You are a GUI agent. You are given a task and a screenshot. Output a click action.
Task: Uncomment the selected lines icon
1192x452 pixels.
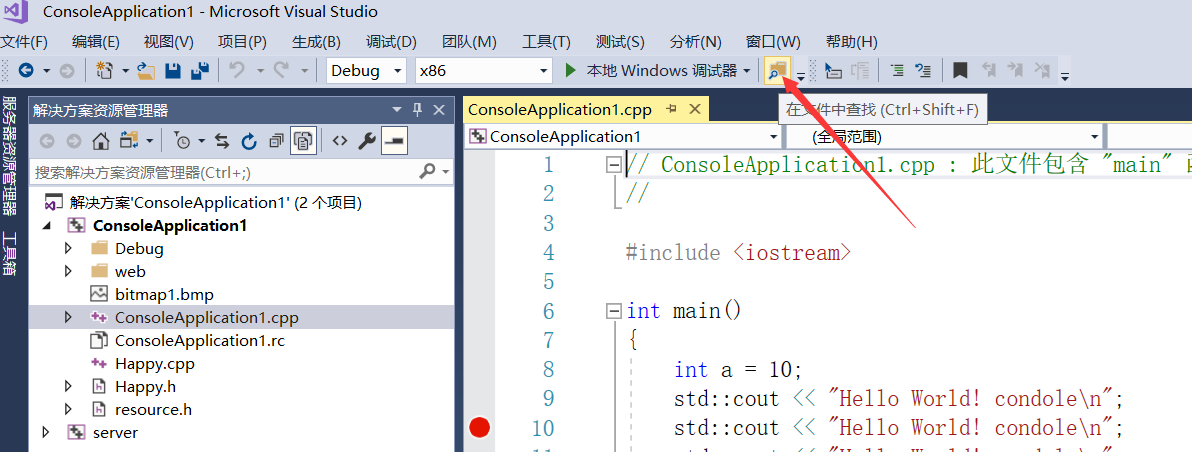923,71
